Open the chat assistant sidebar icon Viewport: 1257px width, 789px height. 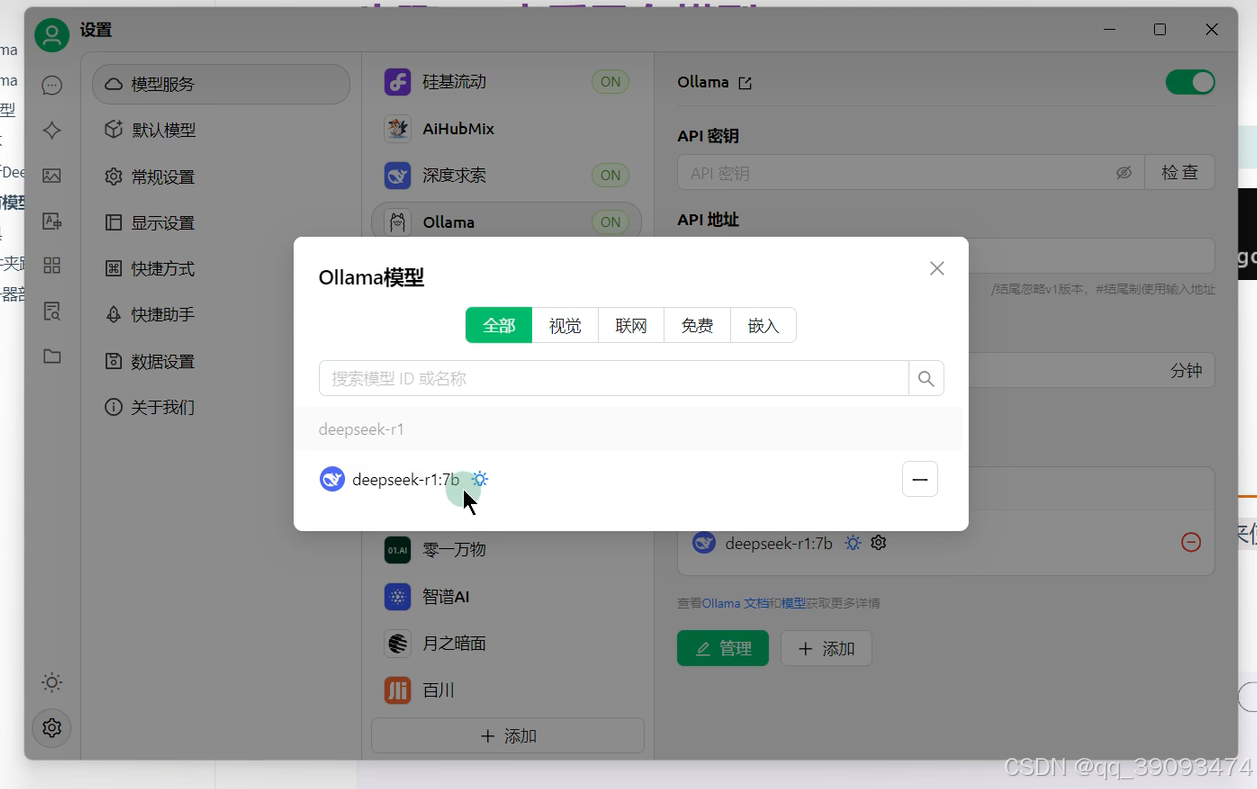click(x=52, y=86)
